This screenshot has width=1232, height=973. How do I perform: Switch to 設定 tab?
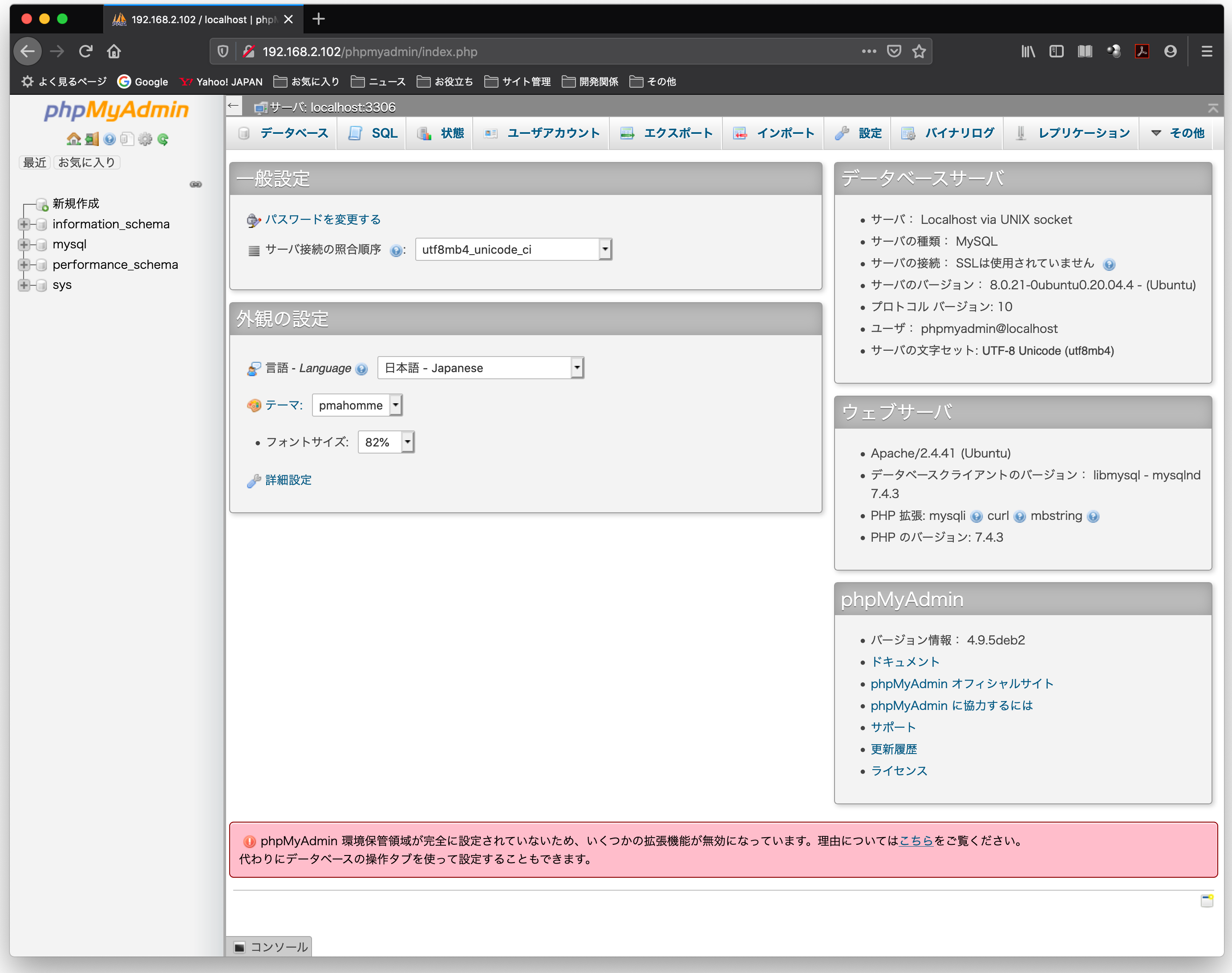[858, 133]
